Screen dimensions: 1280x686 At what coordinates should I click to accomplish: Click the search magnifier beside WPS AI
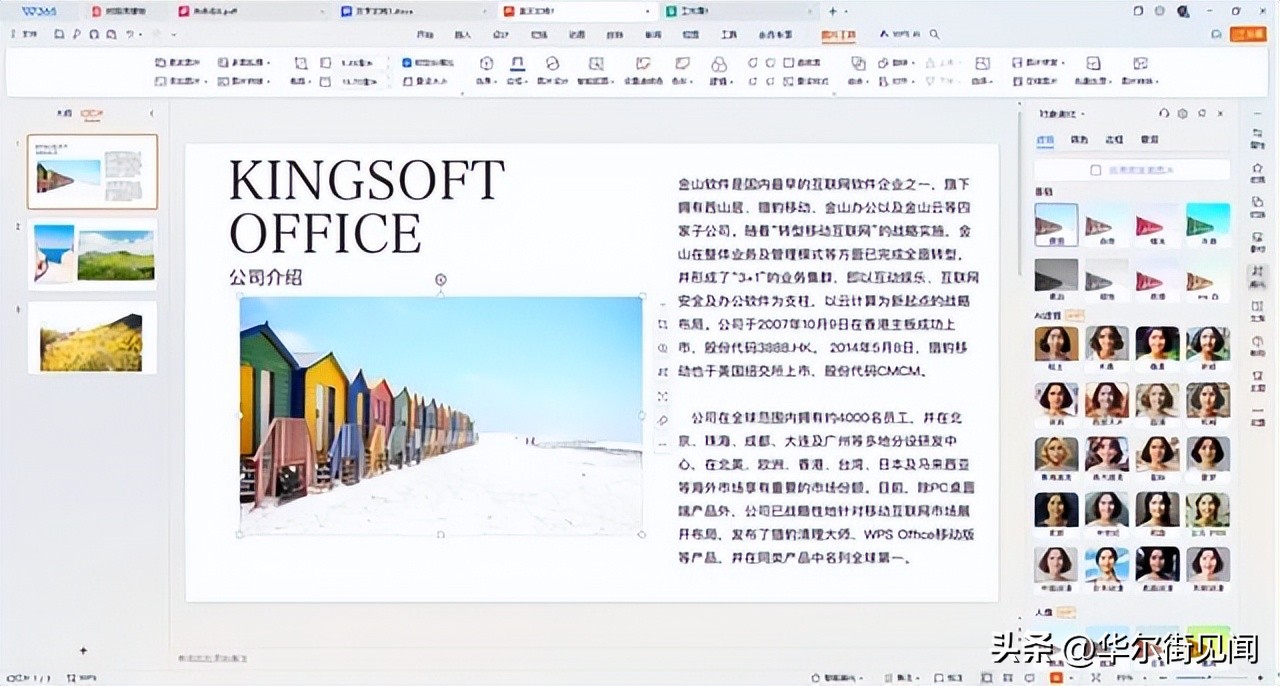(934, 34)
